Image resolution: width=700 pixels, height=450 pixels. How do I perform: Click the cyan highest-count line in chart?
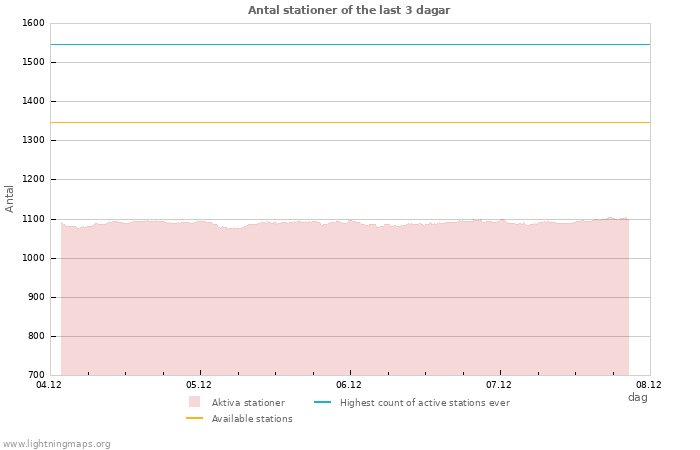(350, 44)
